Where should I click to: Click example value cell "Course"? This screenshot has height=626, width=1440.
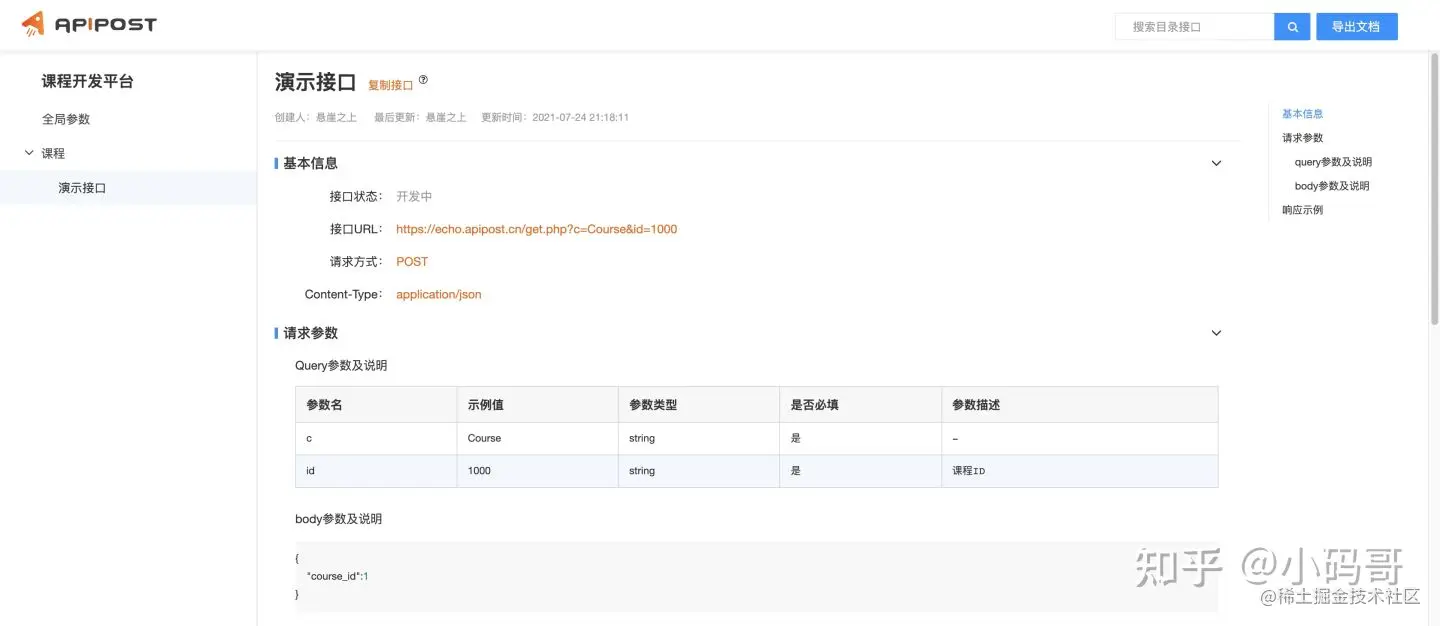coord(537,439)
